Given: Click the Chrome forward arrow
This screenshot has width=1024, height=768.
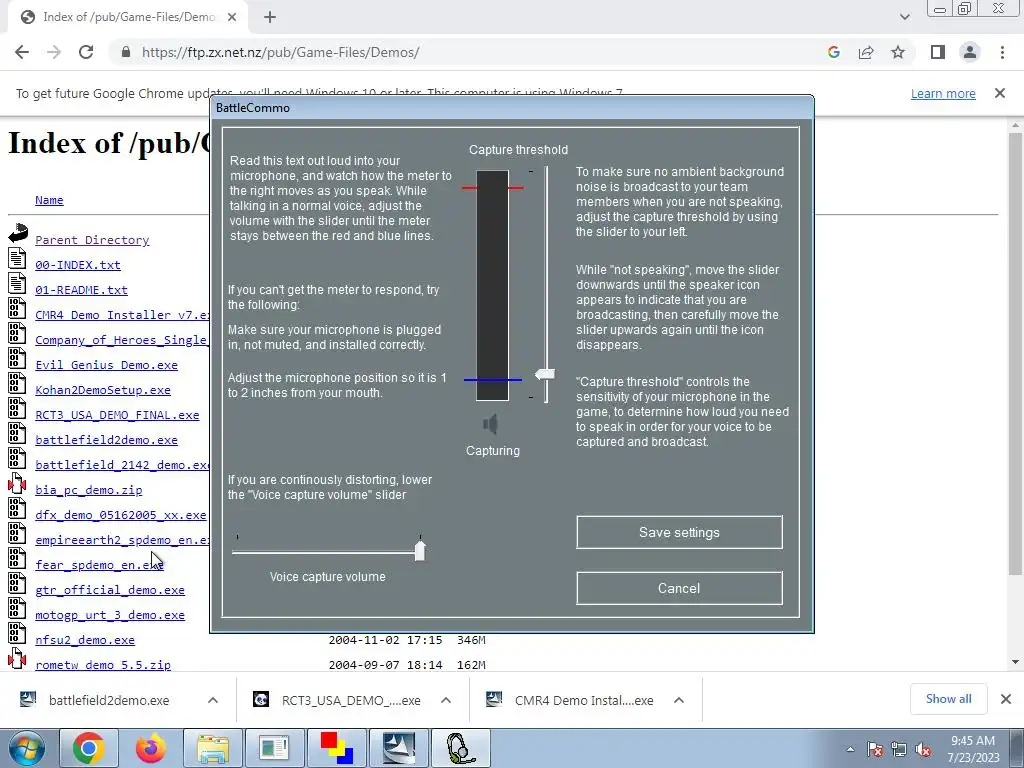Looking at the screenshot, I should tap(54, 52).
